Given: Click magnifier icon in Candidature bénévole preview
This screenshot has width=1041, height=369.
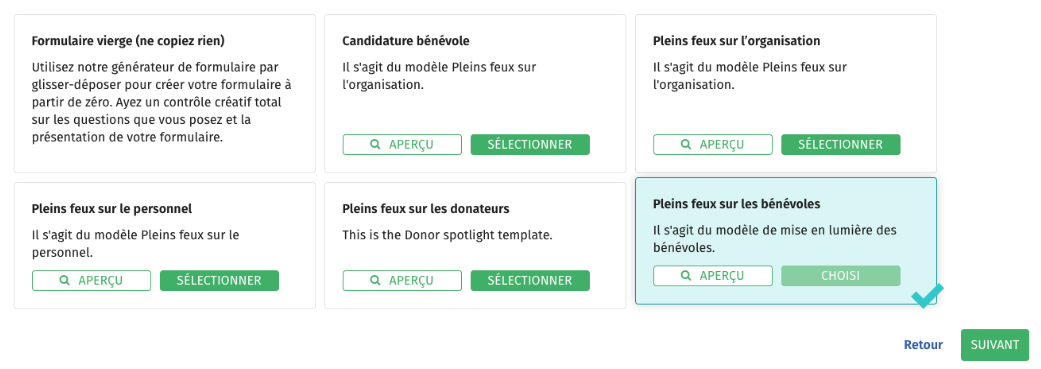Looking at the screenshot, I should click(x=375, y=145).
